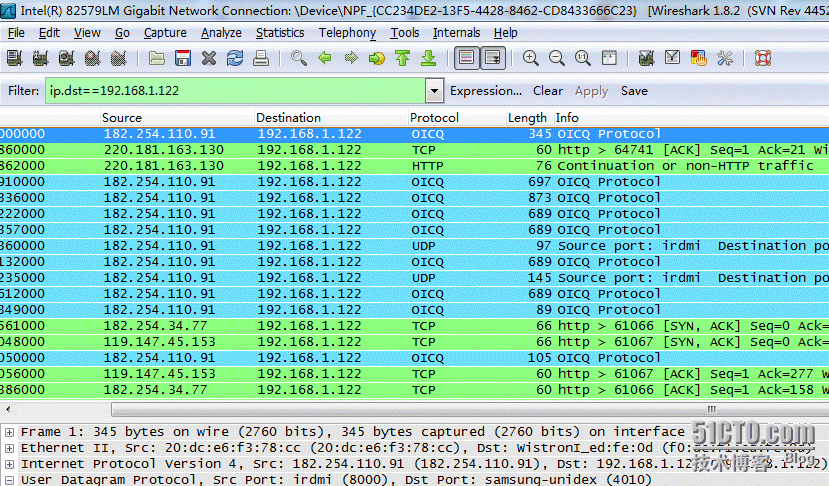Save the current filter
Screen dimensions: 829x486
pos(634,91)
